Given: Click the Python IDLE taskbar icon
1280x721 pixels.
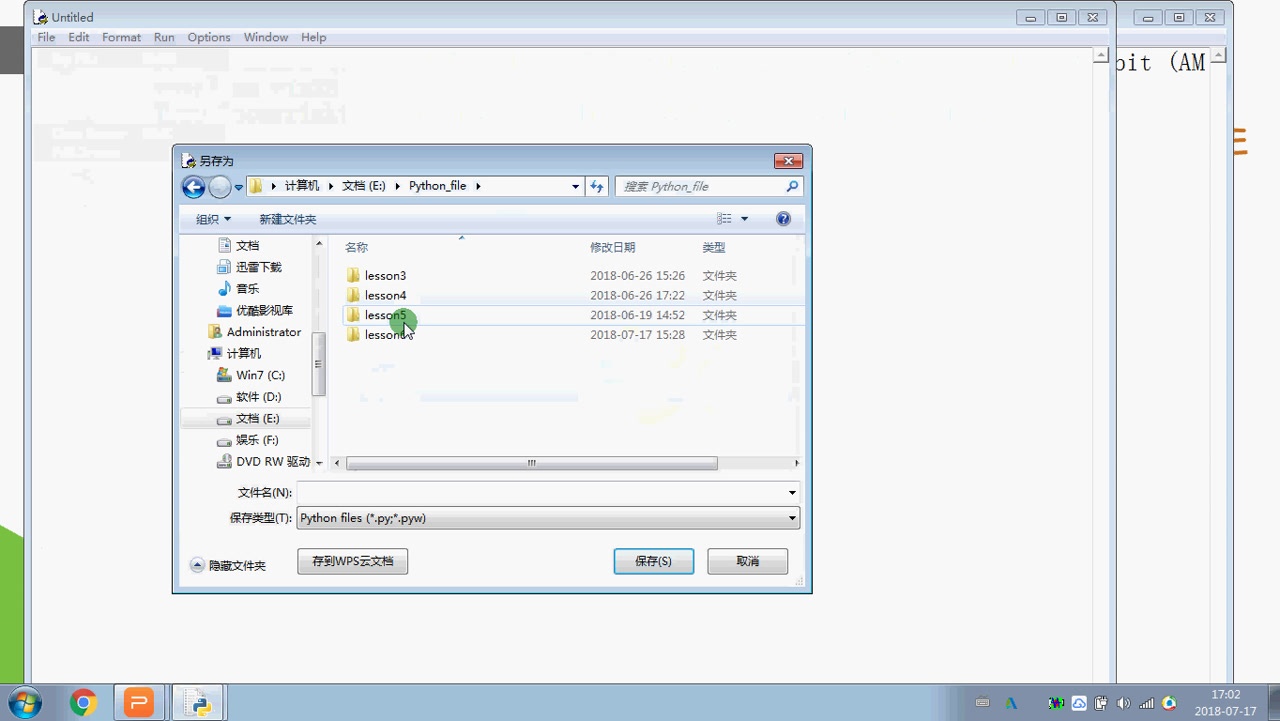Looking at the screenshot, I should click(x=199, y=703).
